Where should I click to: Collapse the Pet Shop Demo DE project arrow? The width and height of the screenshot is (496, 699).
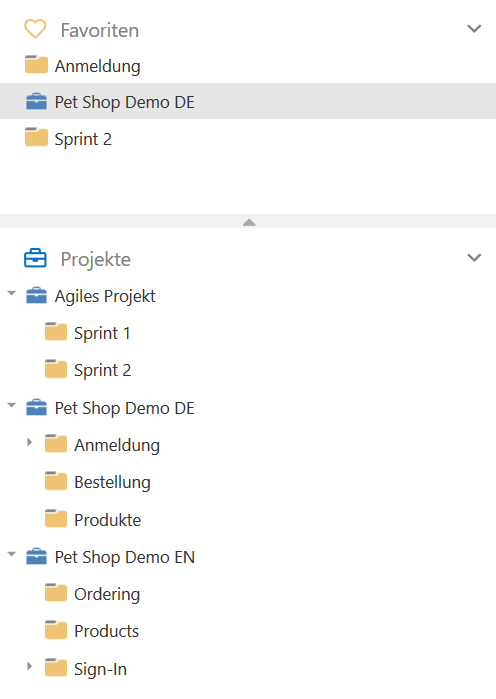coord(12,405)
